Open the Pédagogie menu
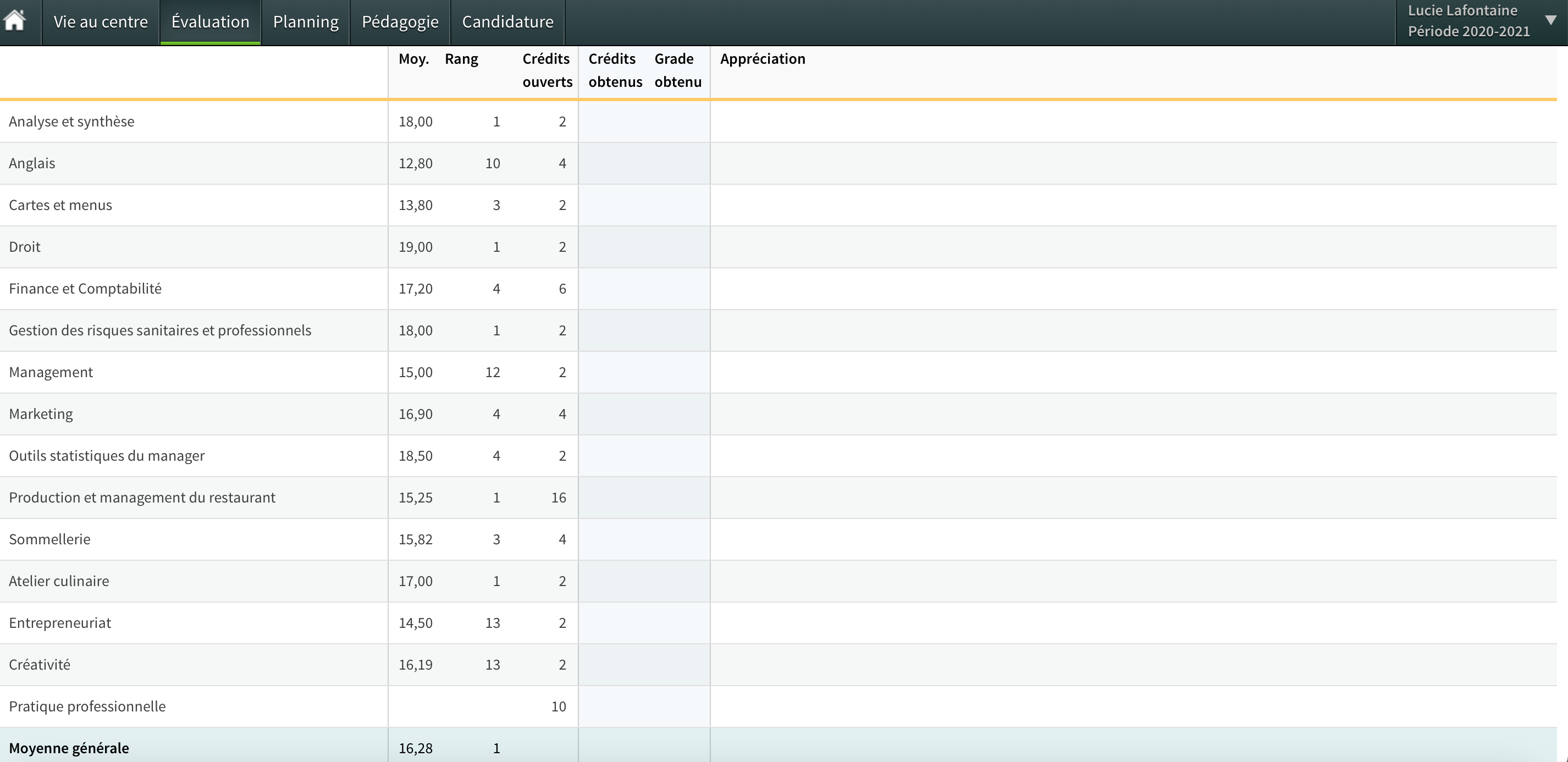The height and width of the screenshot is (762, 1568). [x=400, y=22]
